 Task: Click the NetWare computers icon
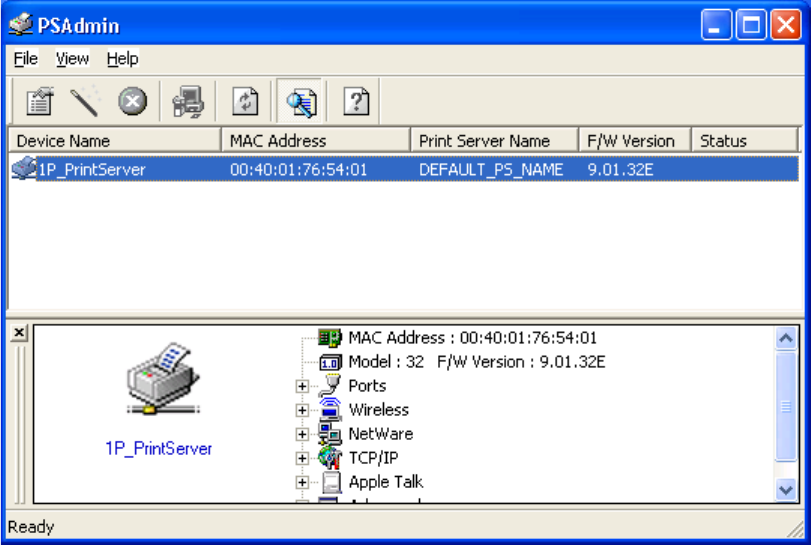pyautogui.click(x=329, y=433)
